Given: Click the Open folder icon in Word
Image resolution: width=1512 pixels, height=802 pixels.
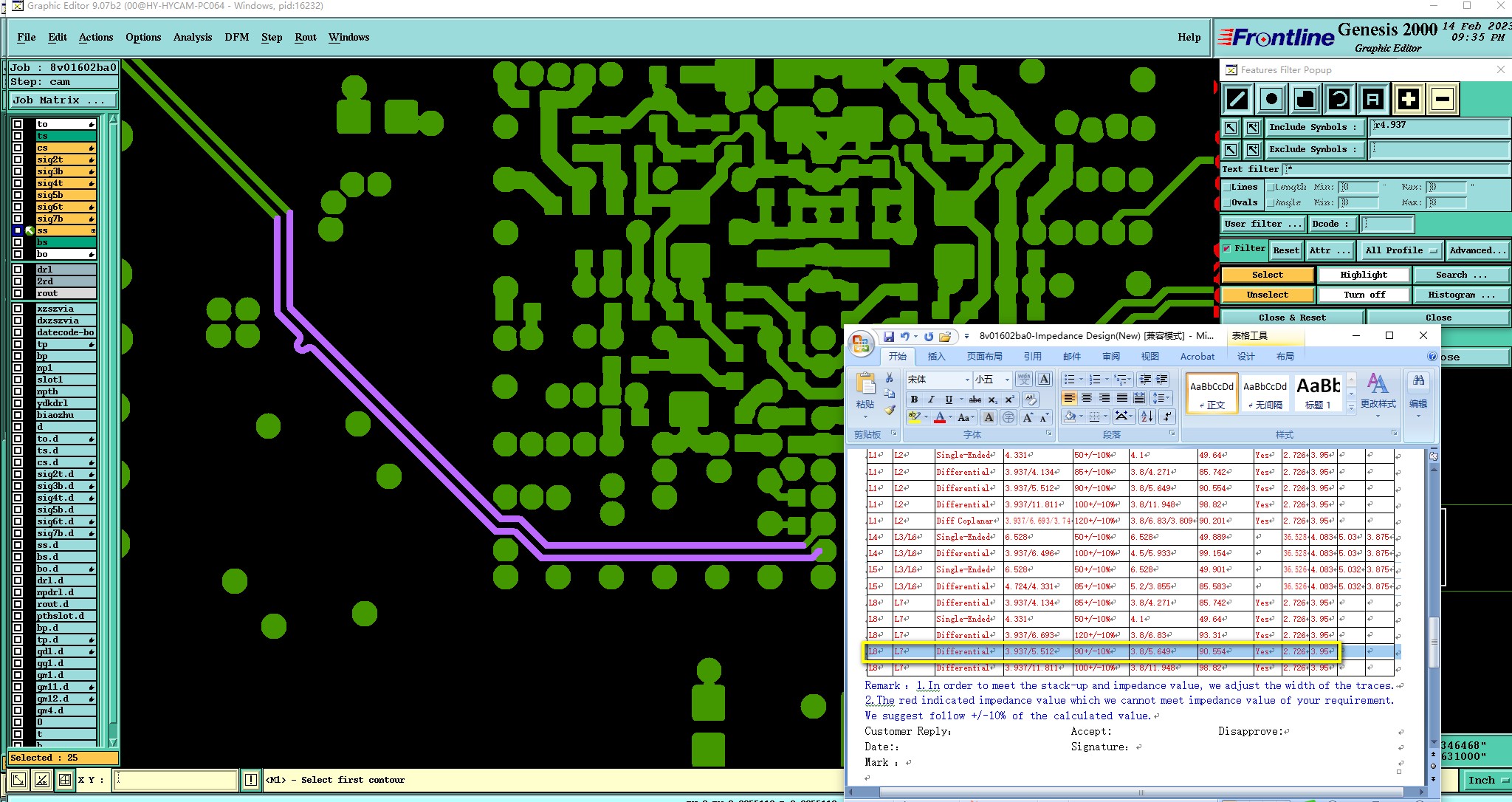Looking at the screenshot, I should [945, 337].
